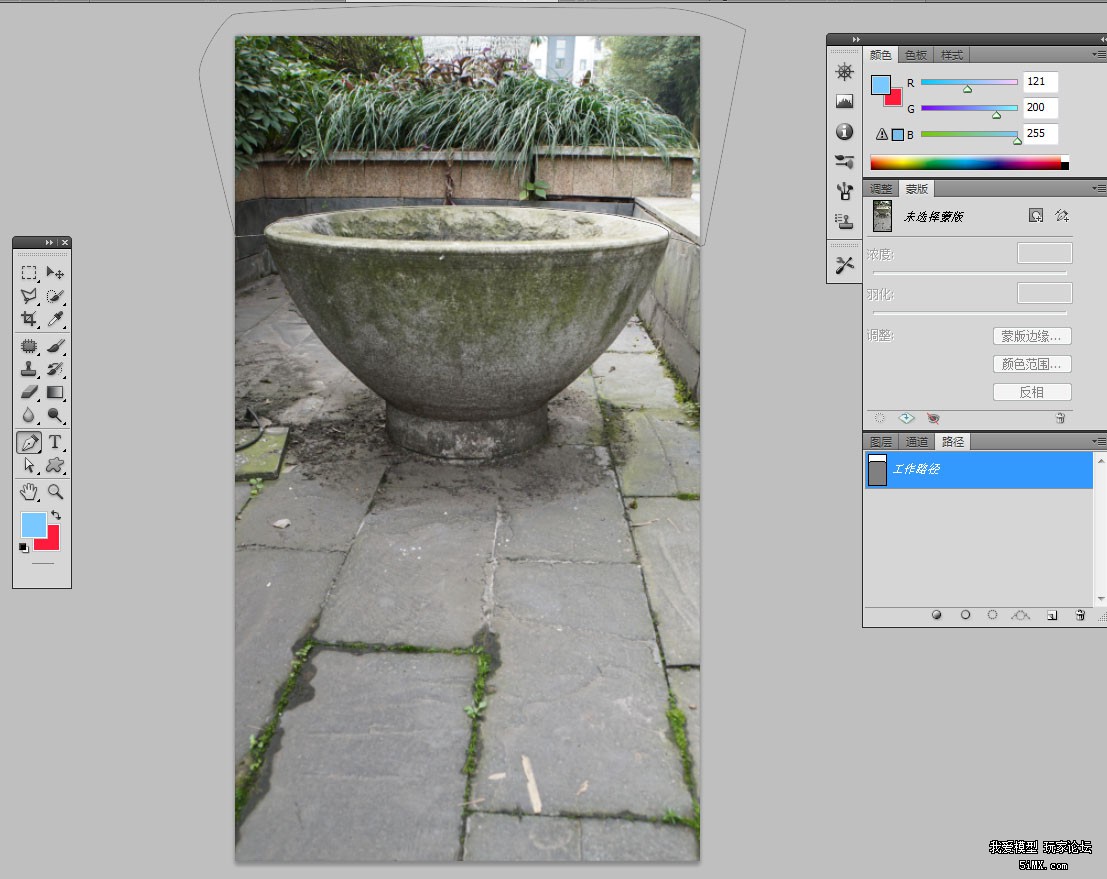Screen dimensions: 1107x879
Task: Swap foreground and background colors
Action: coord(57,515)
